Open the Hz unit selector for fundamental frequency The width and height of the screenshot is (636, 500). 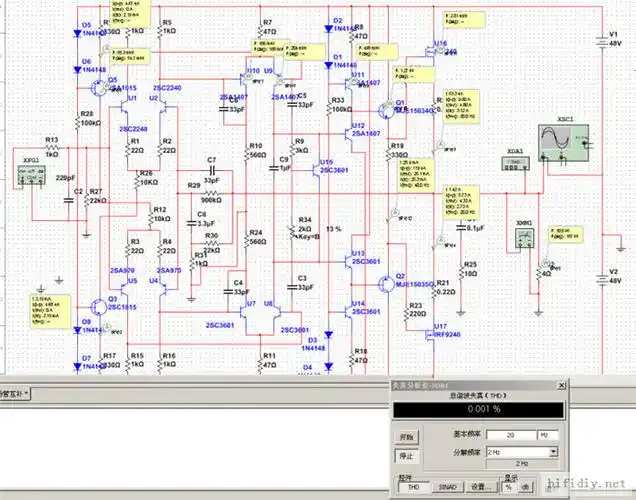pos(545,435)
